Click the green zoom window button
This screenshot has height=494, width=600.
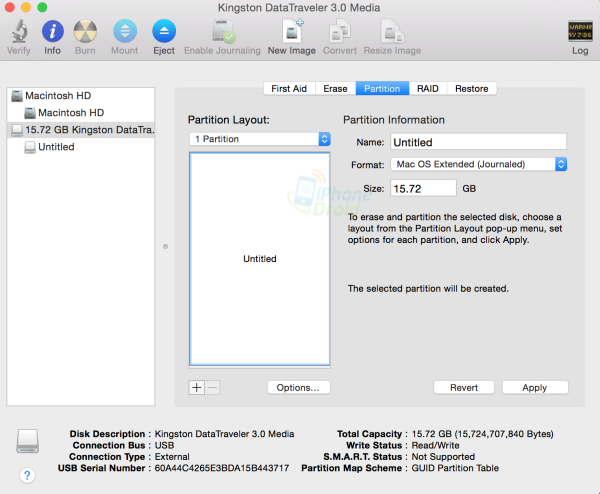42,7
